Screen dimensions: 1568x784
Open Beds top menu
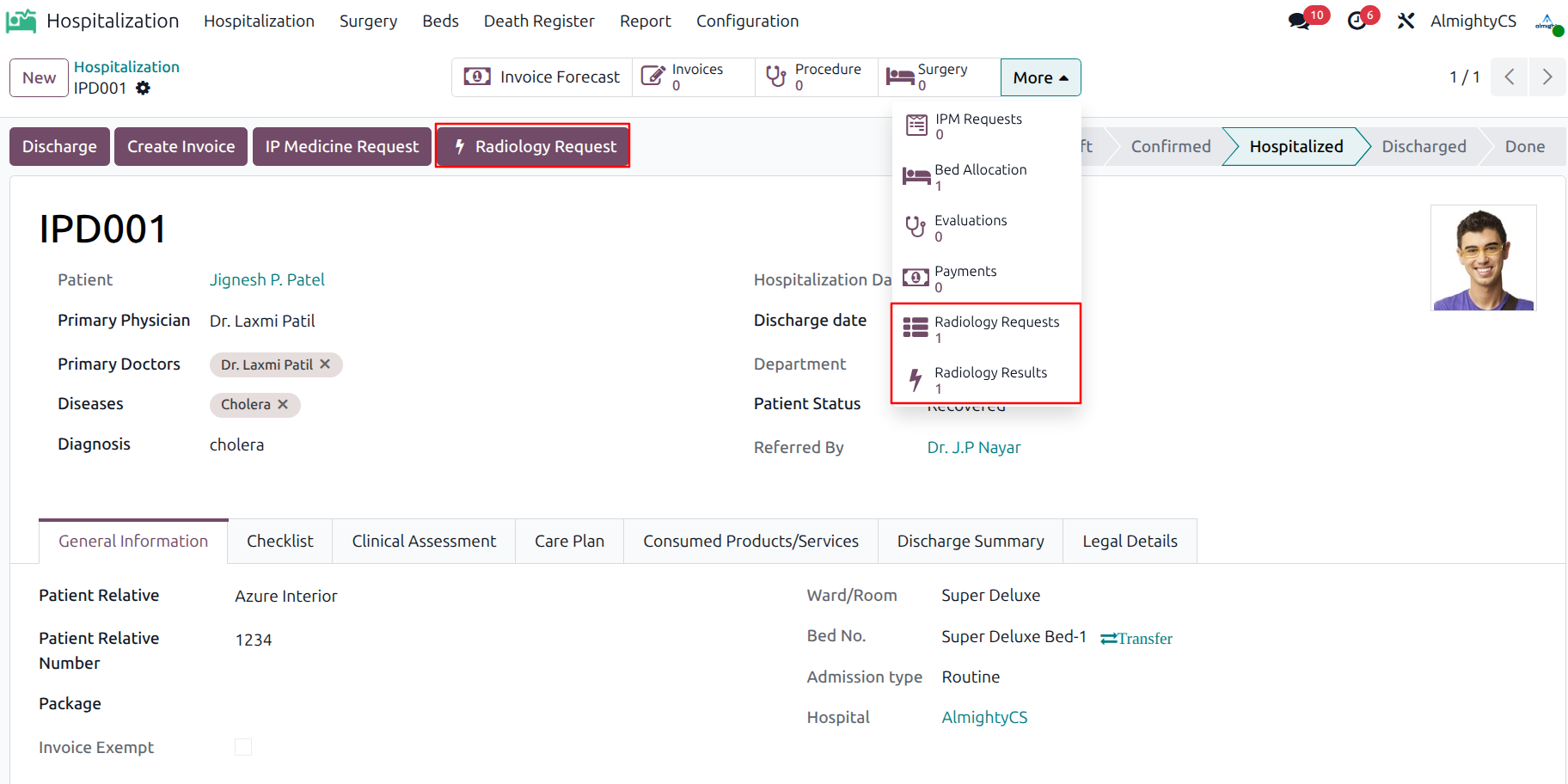(x=440, y=21)
